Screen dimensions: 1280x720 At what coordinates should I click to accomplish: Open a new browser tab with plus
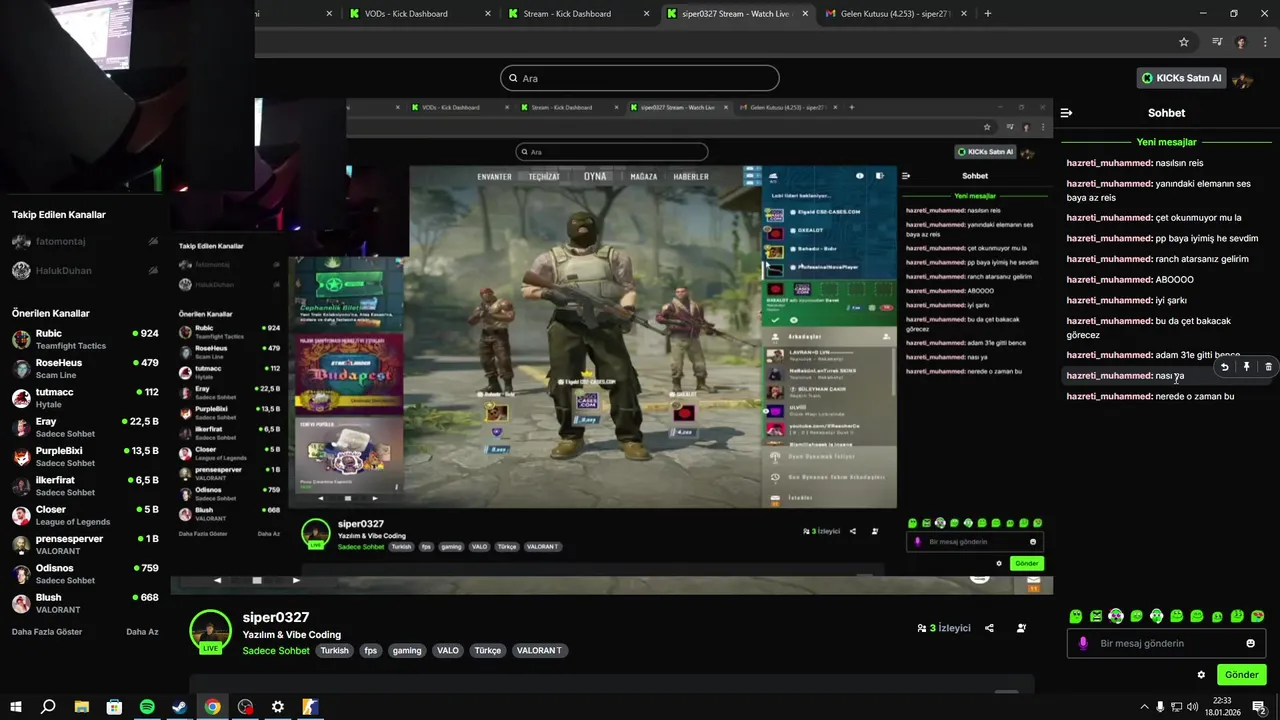point(988,14)
